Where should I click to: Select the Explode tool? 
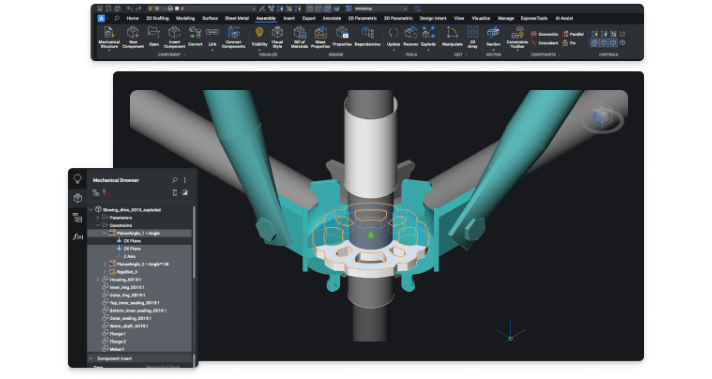[428, 37]
